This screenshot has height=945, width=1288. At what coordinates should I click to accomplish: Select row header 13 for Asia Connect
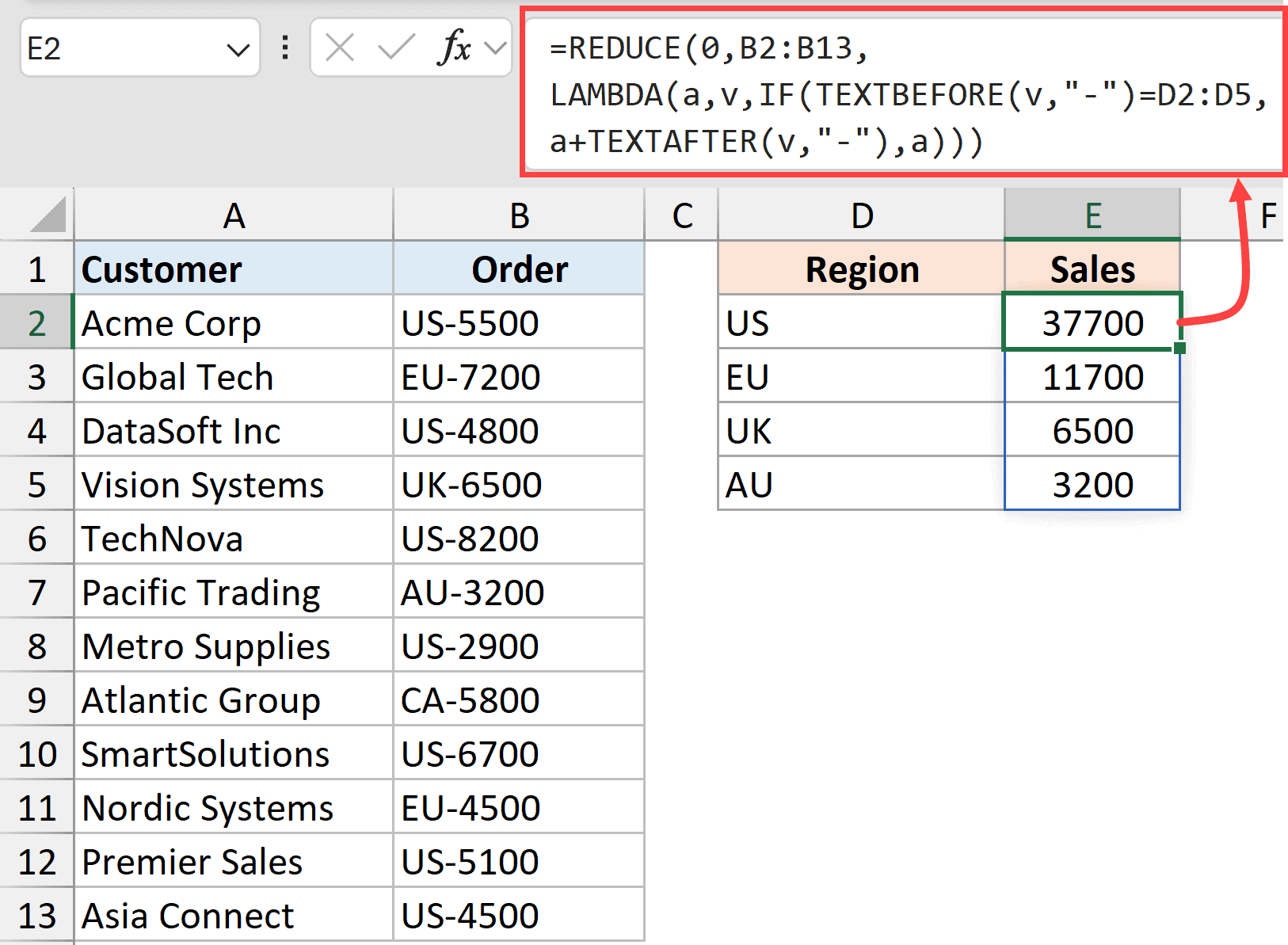click(x=37, y=915)
